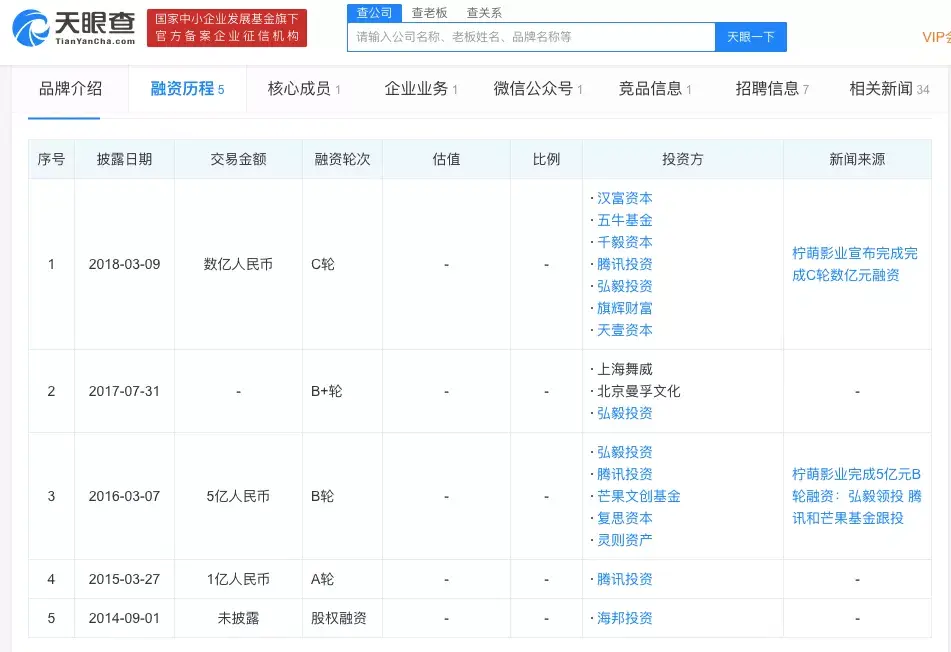The width and height of the screenshot is (951, 652).
Task: Click the company name search input field
Action: pos(531,37)
